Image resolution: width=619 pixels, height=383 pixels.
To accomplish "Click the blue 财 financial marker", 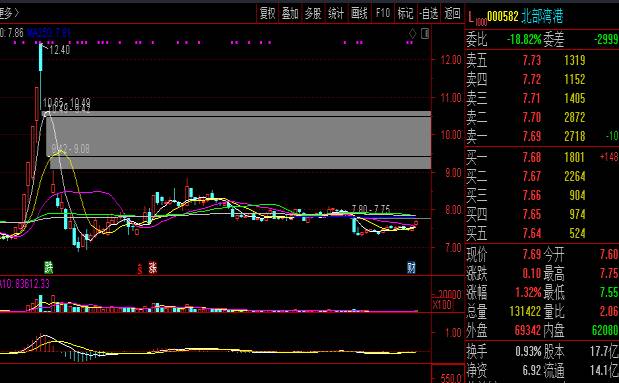I will click(411, 268).
